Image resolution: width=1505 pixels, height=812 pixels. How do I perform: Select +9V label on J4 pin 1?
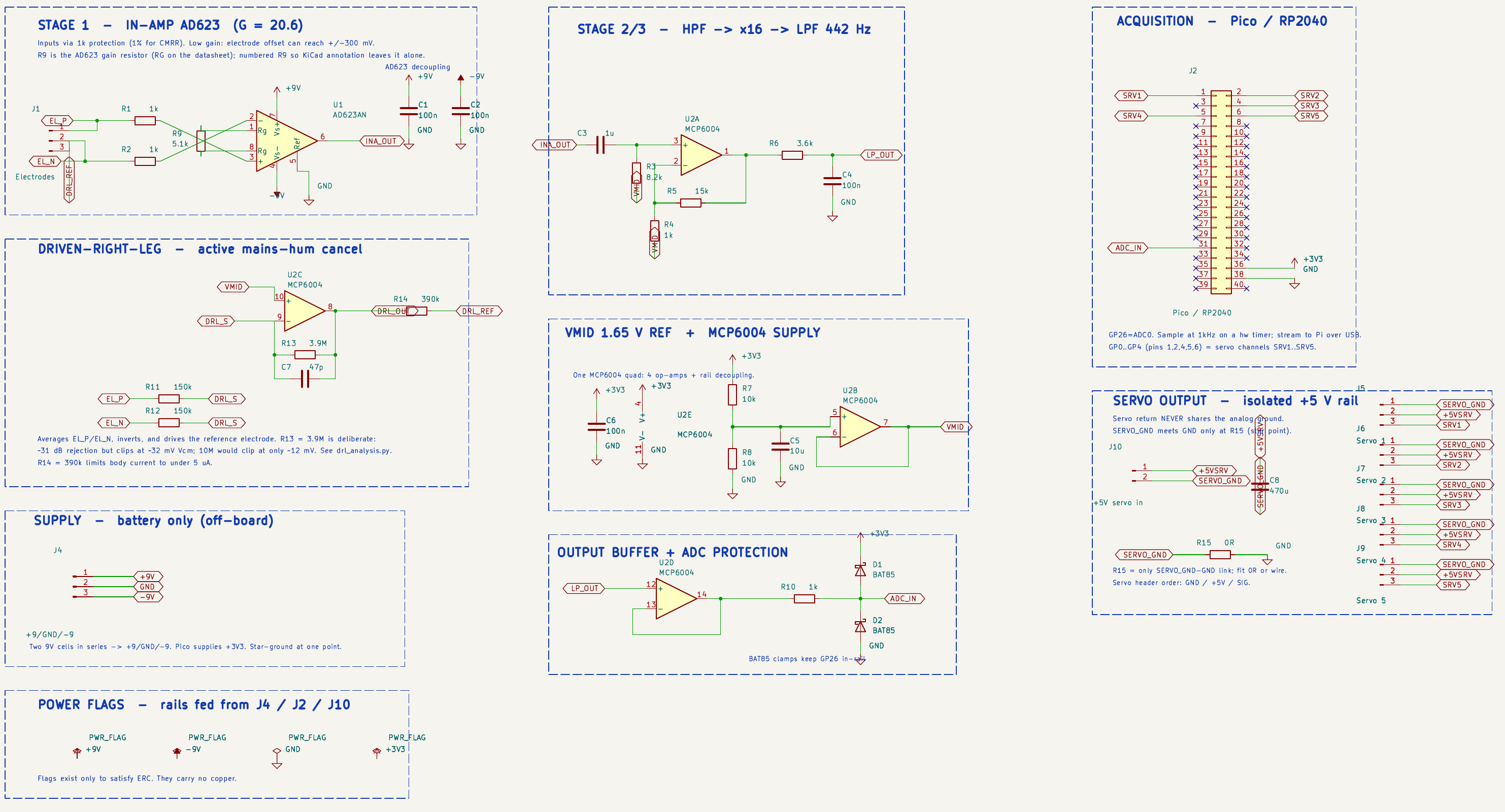[x=148, y=577]
